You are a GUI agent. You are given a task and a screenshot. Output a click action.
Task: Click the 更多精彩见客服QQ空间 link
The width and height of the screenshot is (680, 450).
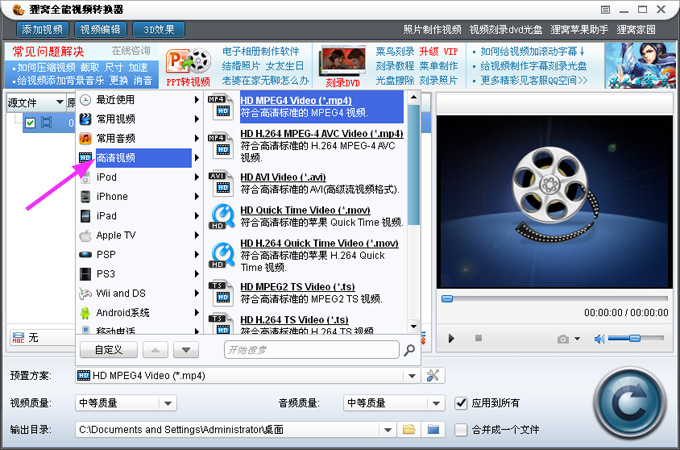tap(534, 81)
